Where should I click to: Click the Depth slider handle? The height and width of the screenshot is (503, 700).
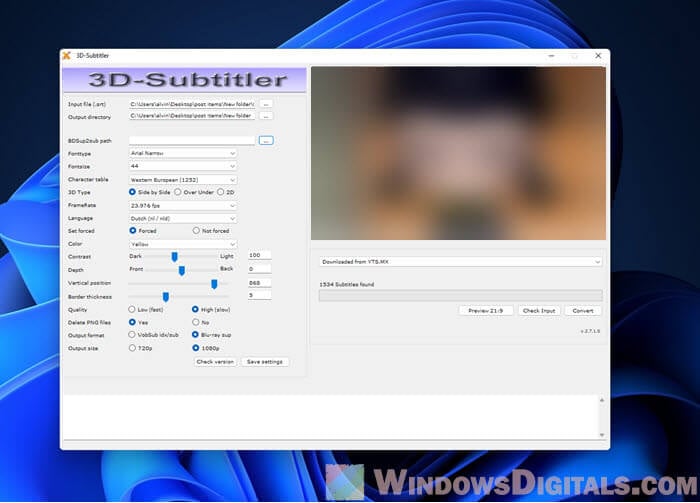tap(182, 270)
